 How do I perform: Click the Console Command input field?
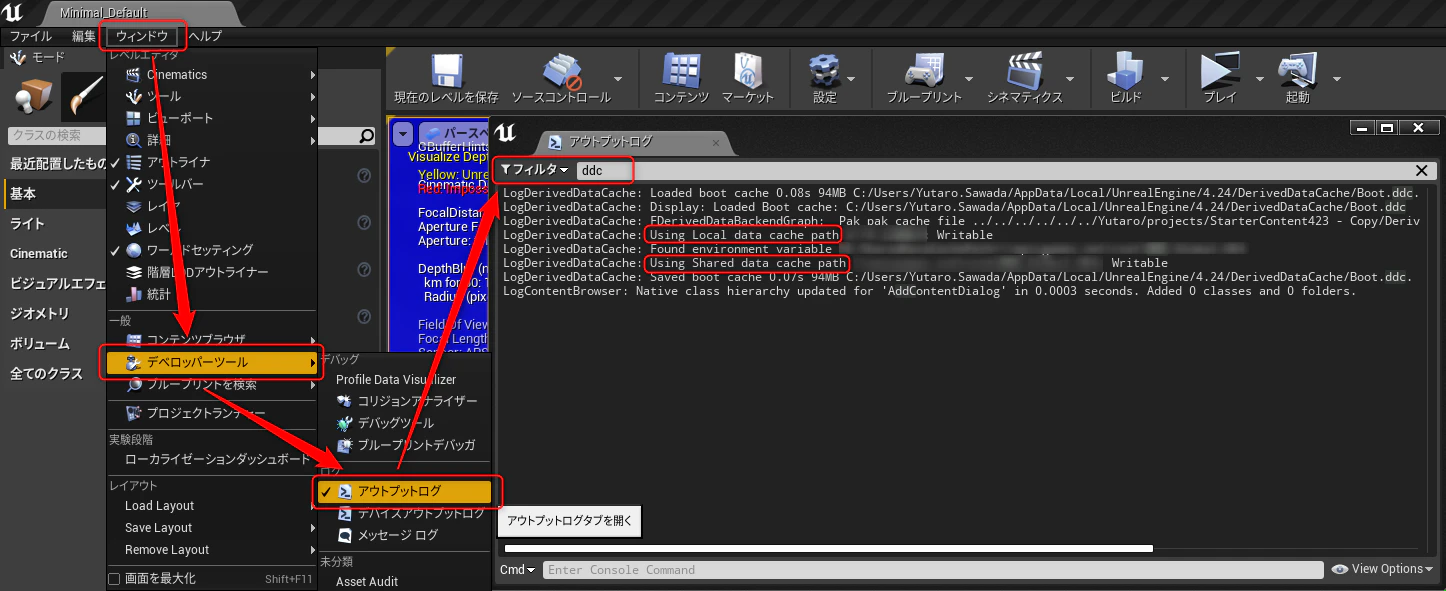coord(933,570)
